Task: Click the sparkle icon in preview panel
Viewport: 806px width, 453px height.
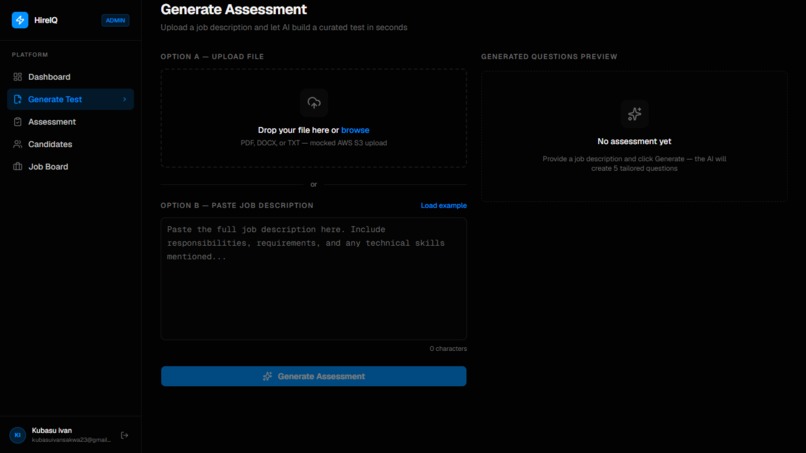Action: click(634, 114)
